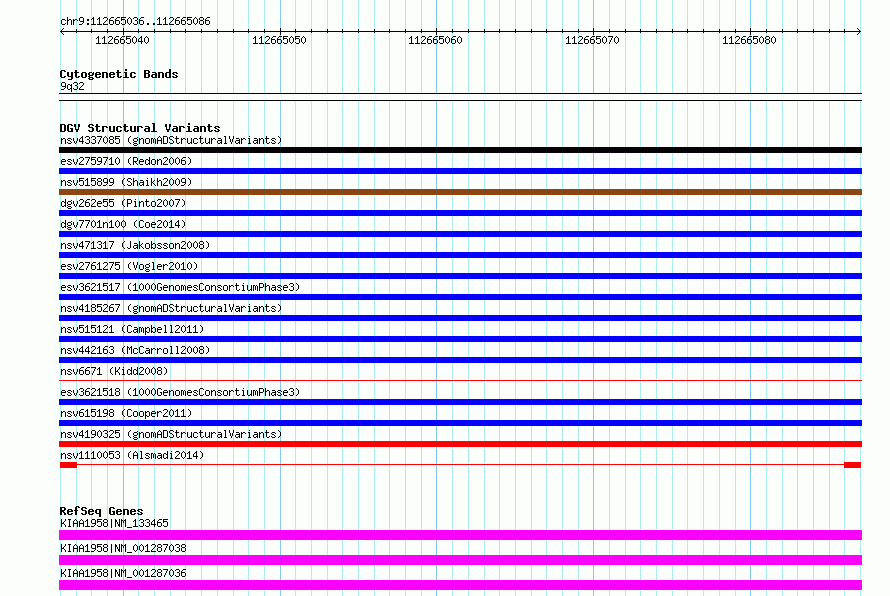Open nsv515121 (Campbell2011) label
The image size is (890, 596).
[x=132, y=329]
